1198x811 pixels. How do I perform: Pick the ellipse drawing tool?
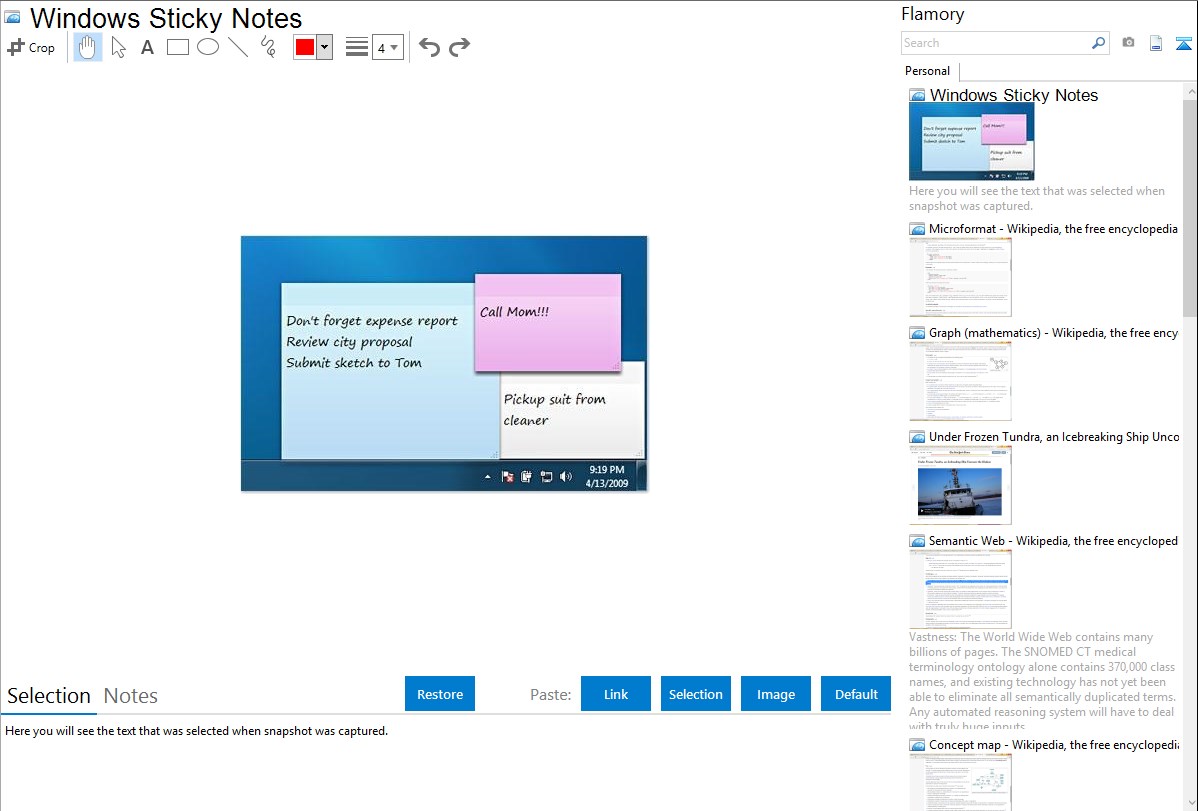coord(208,47)
